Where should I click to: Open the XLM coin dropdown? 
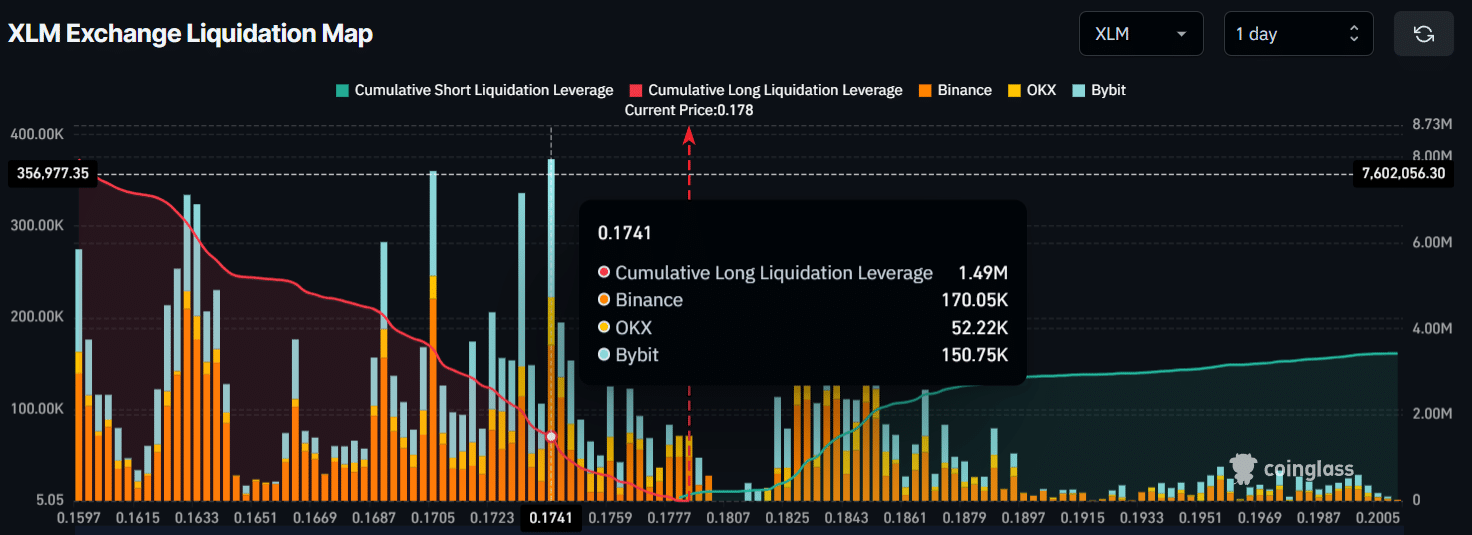pos(1141,34)
